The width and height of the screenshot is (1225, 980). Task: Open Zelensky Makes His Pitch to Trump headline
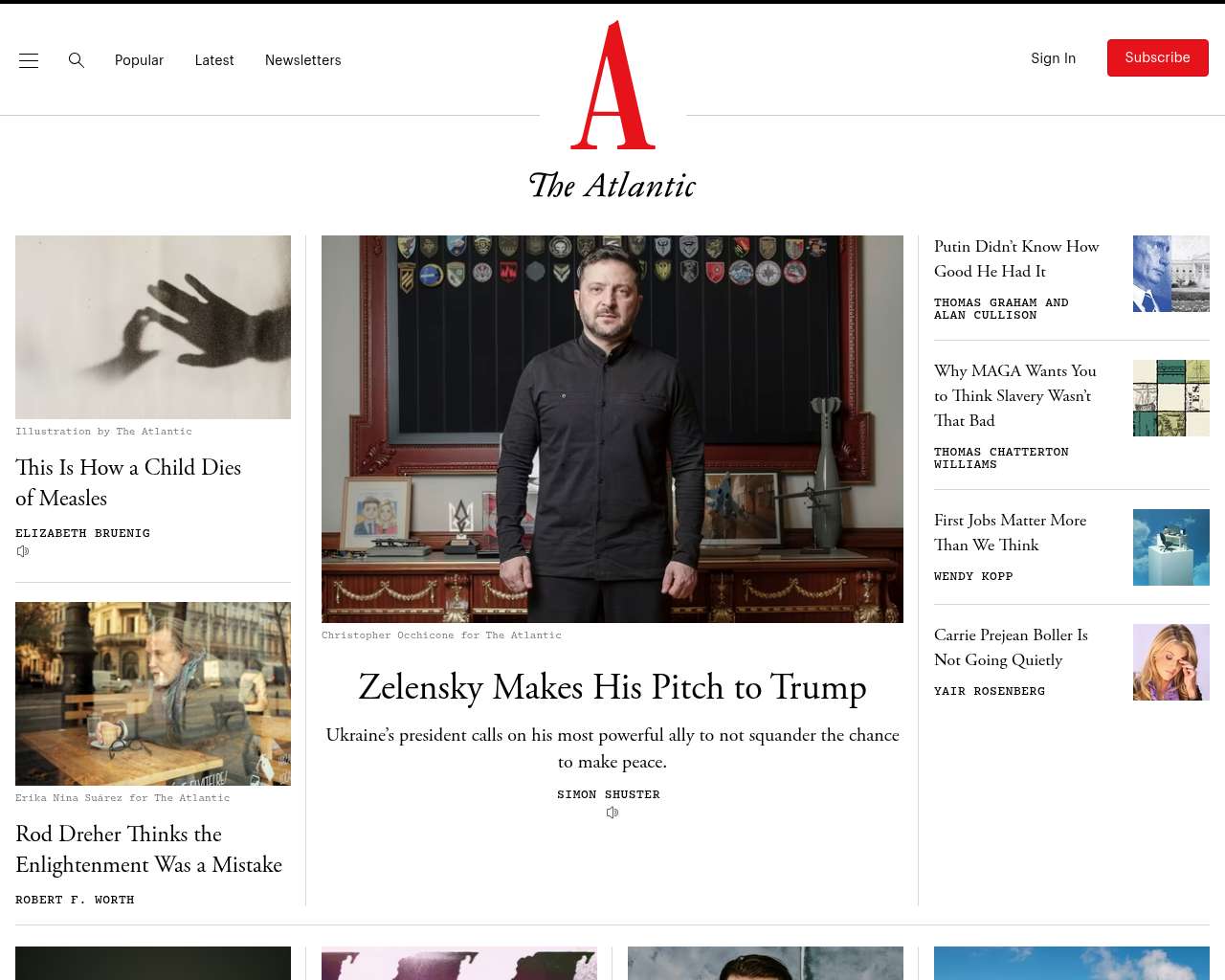612,687
